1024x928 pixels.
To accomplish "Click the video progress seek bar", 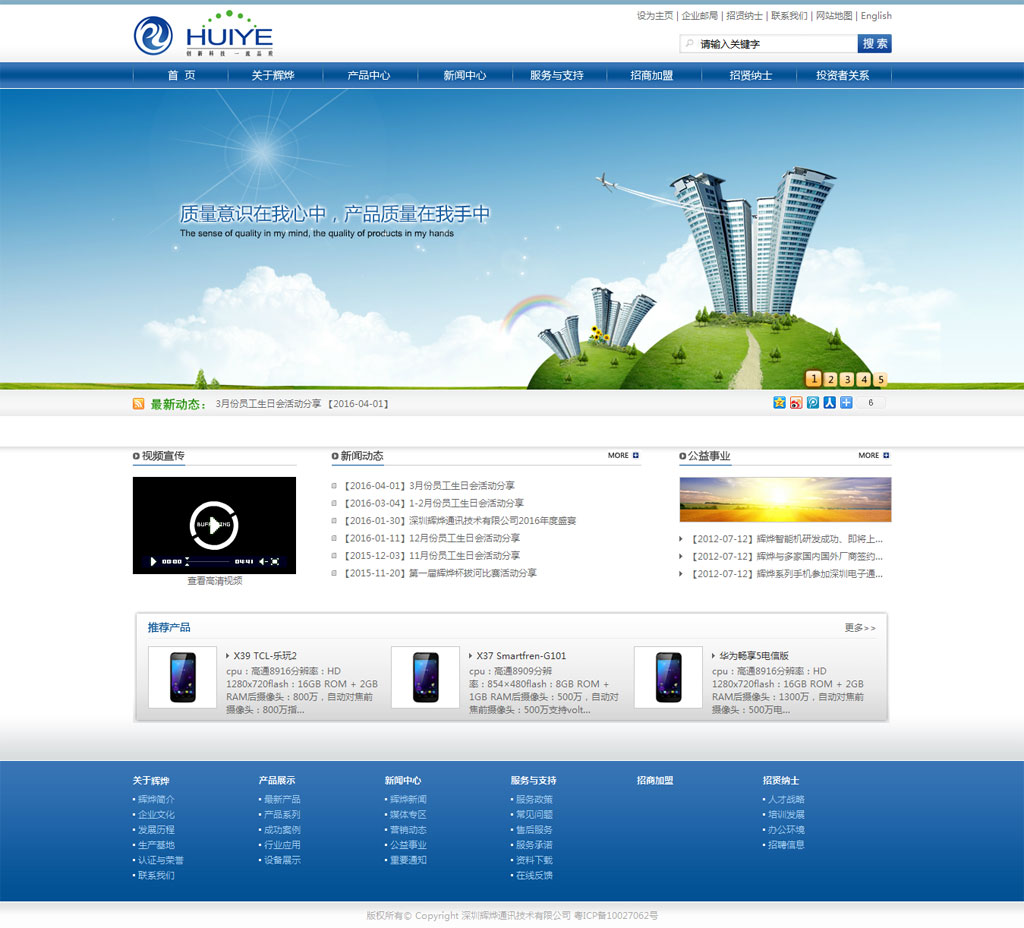I will point(210,562).
